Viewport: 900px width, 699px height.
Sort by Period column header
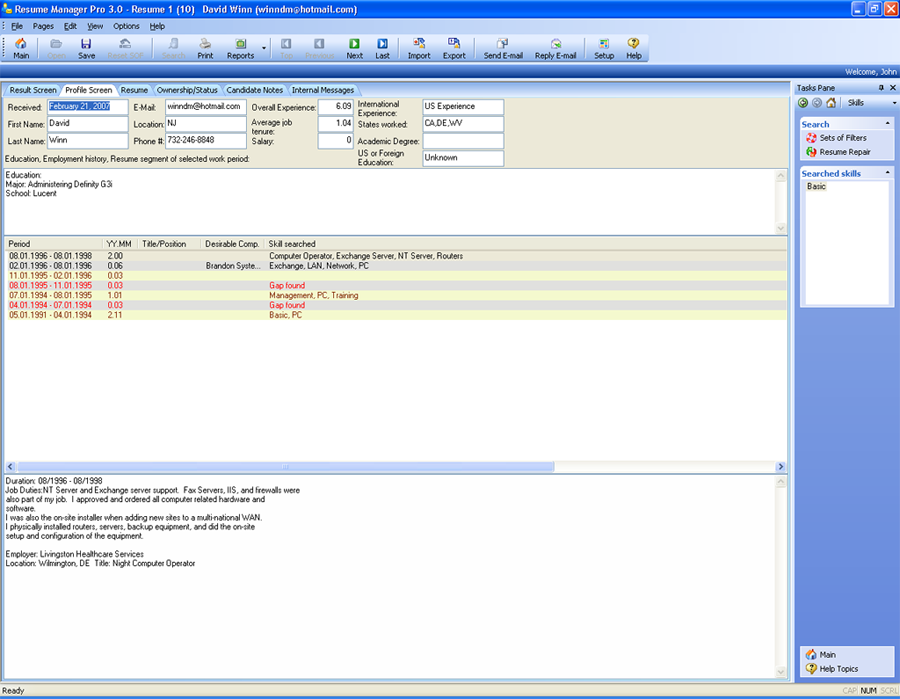coord(54,244)
